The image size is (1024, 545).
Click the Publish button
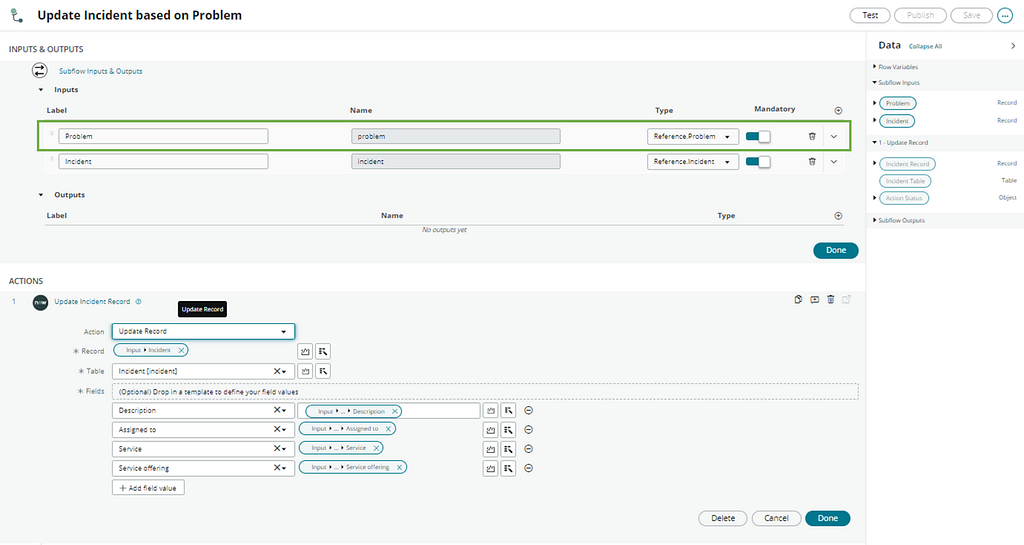(x=920, y=15)
